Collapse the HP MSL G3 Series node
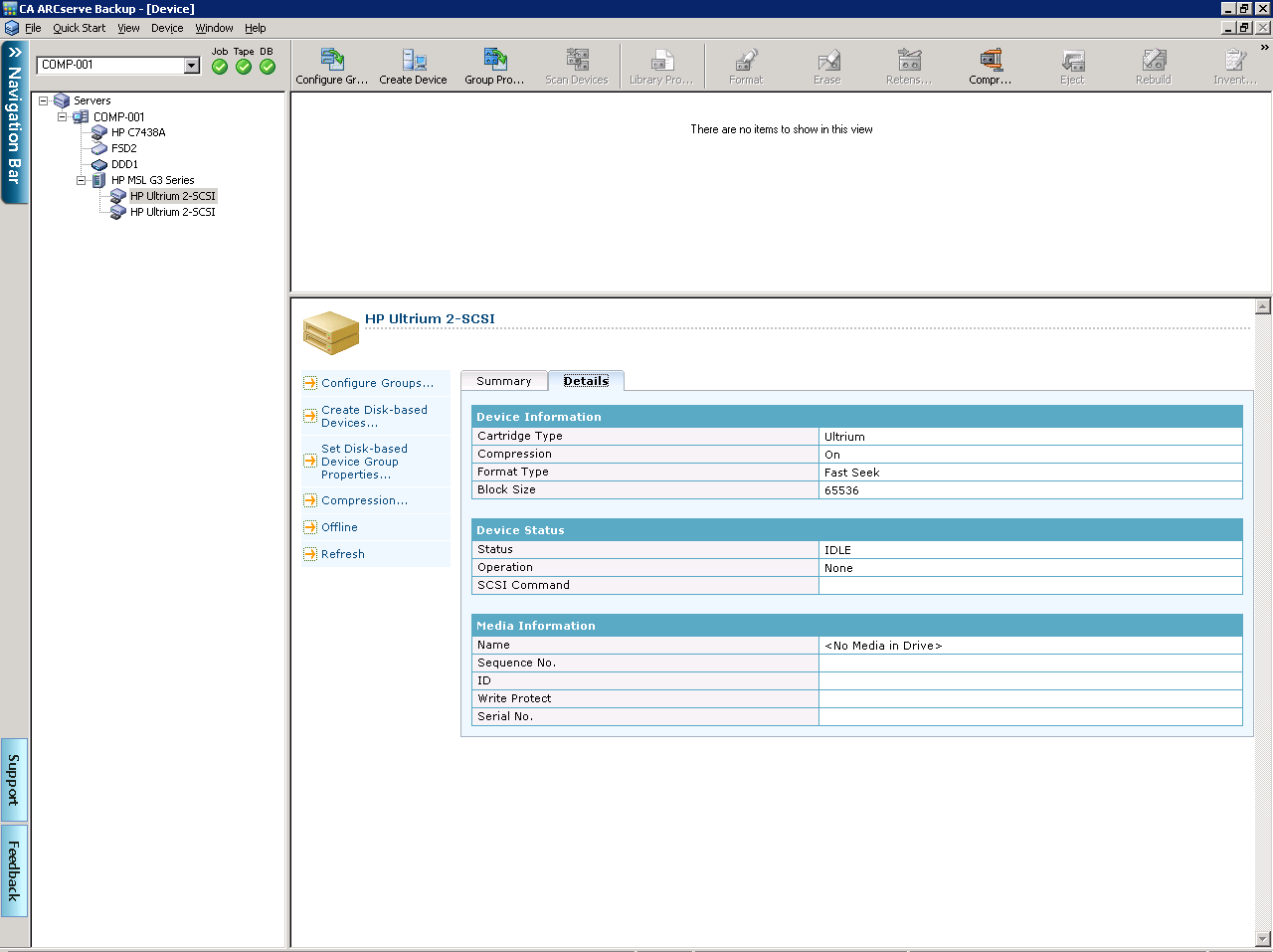The image size is (1273, 952). (x=82, y=180)
